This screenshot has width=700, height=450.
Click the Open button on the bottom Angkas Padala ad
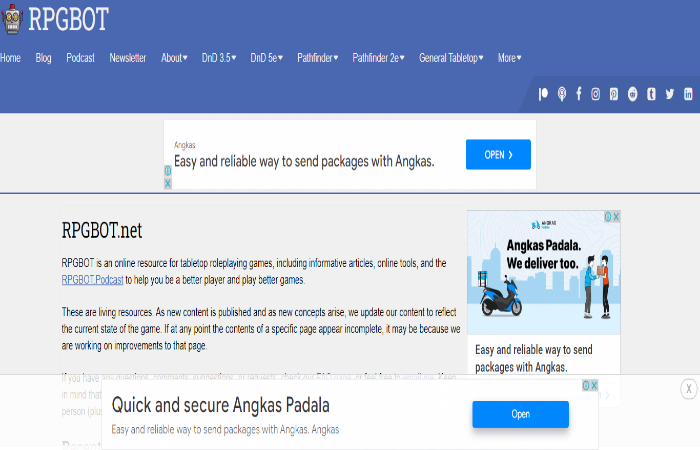[521, 414]
